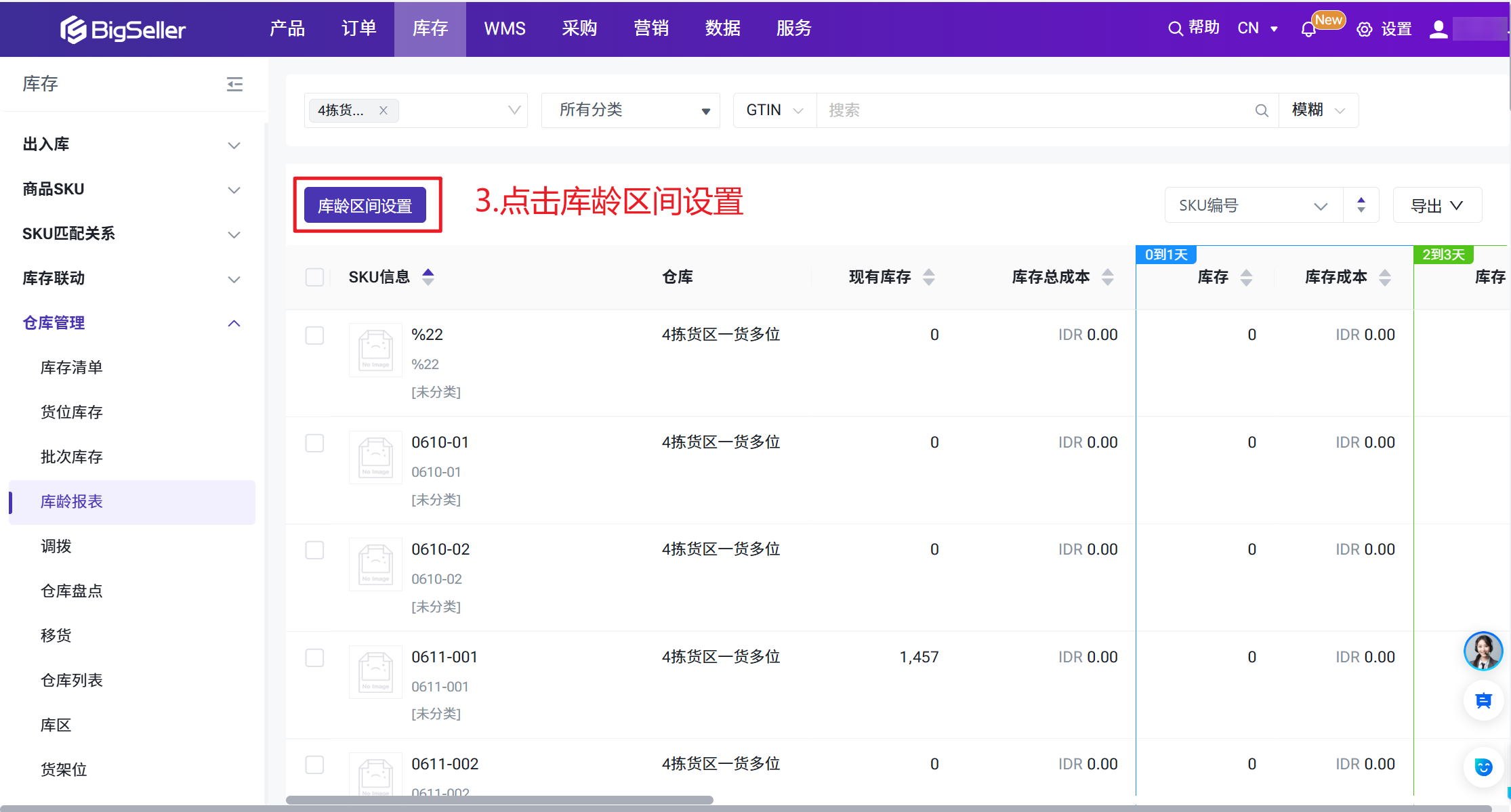Click the 库龄区间设置 button
The image size is (1511, 812).
(365, 205)
